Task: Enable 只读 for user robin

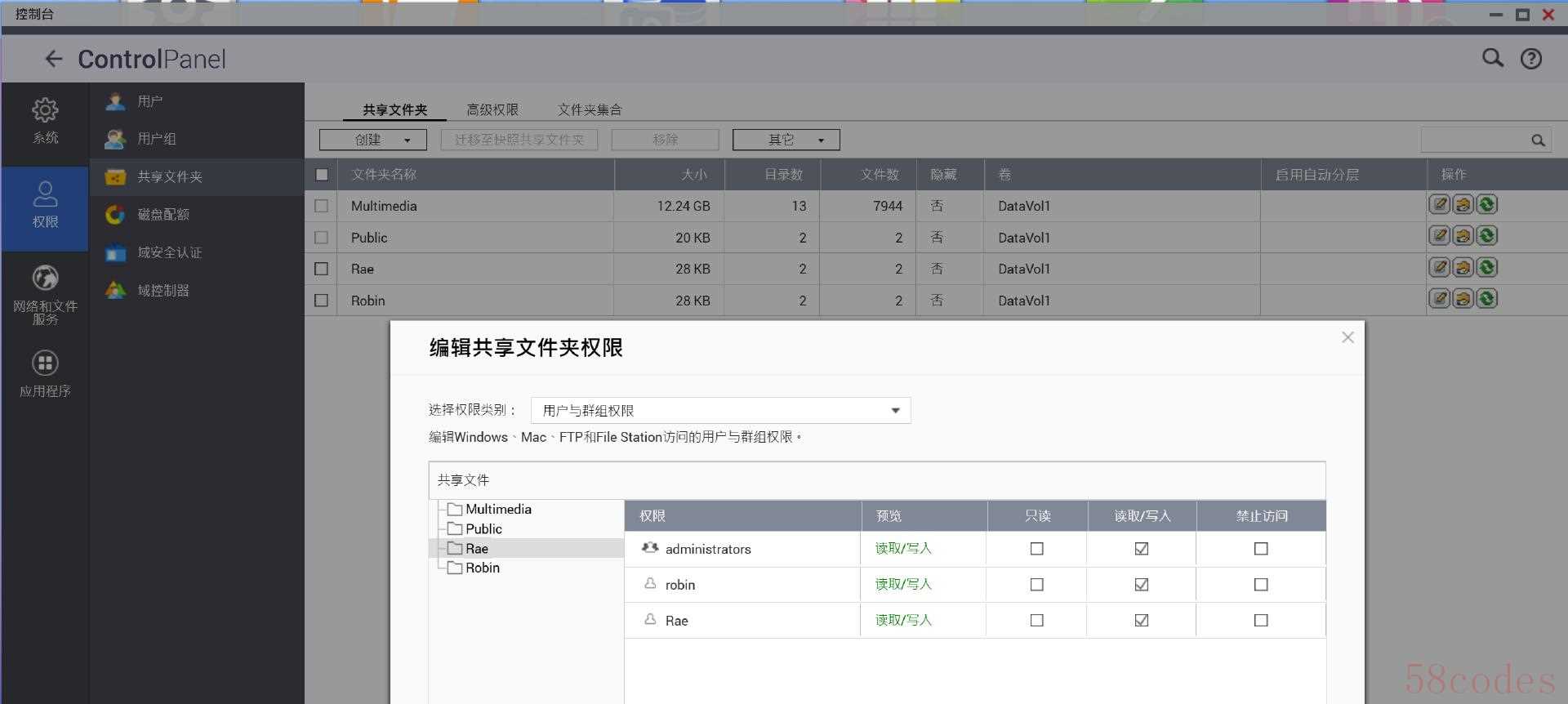Action: (x=1036, y=585)
